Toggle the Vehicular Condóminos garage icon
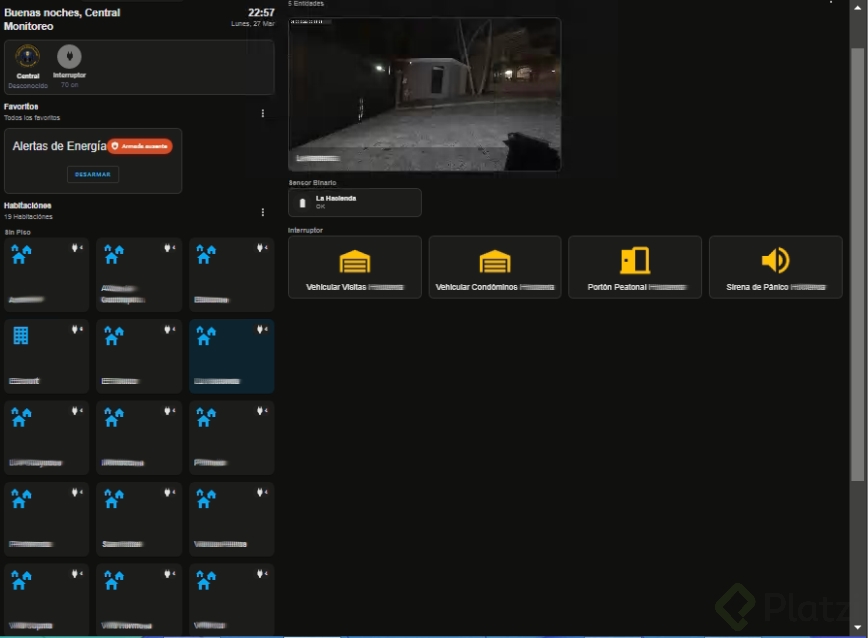Image resolution: width=868 pixels, height=638 pixels. click(x=495, y=261)
